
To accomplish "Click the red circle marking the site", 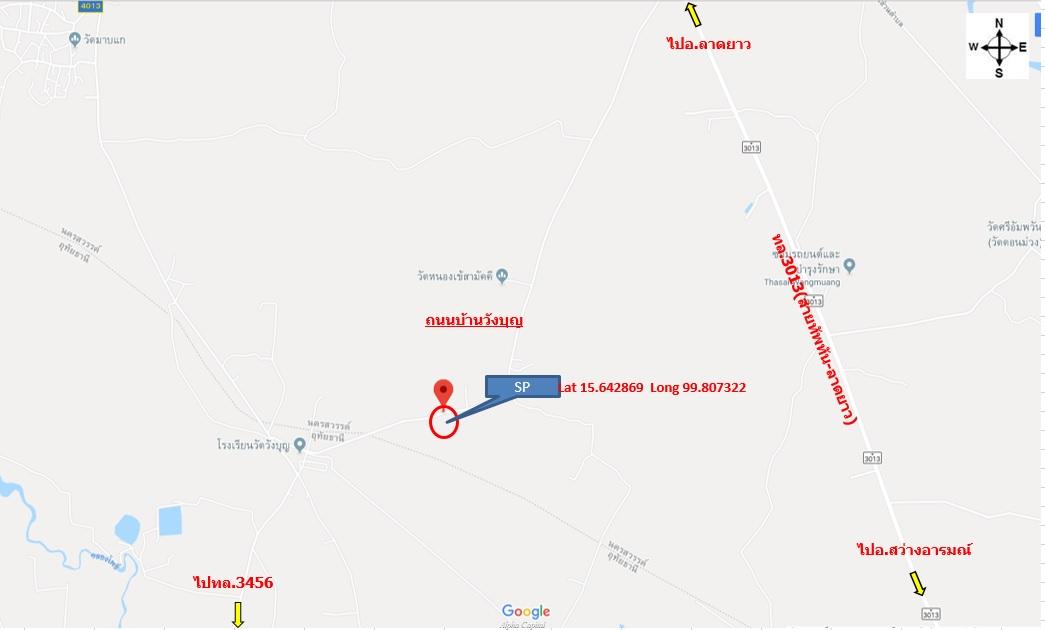I will pyautogui.click(x=444, y=422).
